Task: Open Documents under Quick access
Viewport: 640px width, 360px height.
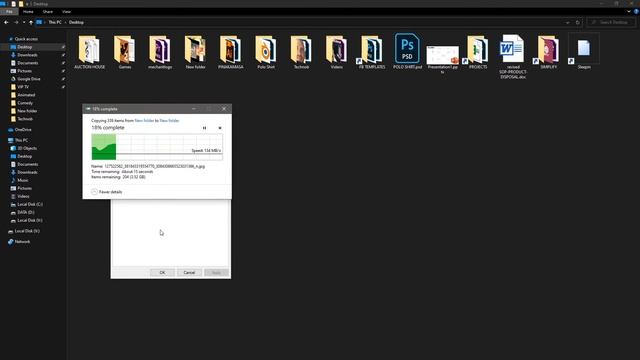Action: click(x=28, y=63)
